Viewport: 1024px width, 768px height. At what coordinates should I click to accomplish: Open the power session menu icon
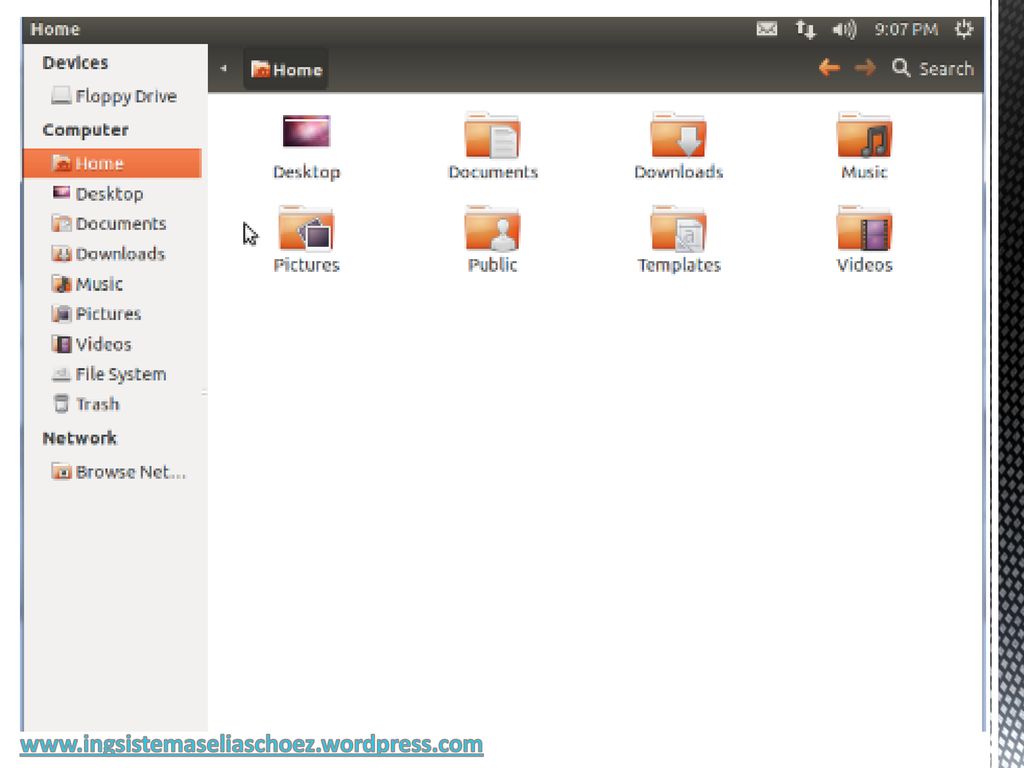point(964,29)
